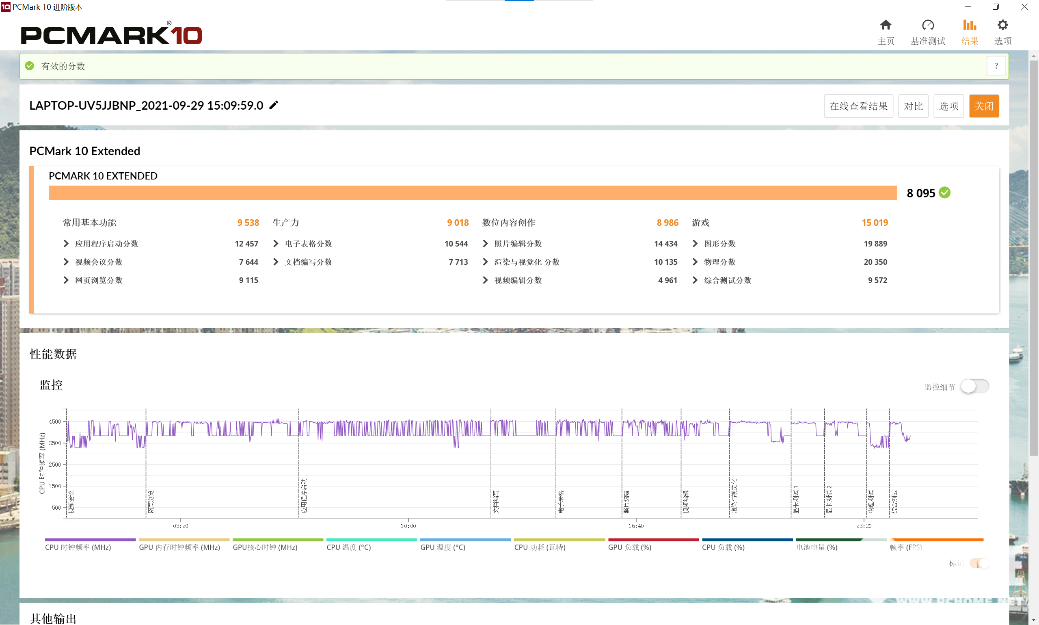Click the PCMark 10 logo
Image resolution: width=1039 pixels, height=625 pixels.
(111, 35)
